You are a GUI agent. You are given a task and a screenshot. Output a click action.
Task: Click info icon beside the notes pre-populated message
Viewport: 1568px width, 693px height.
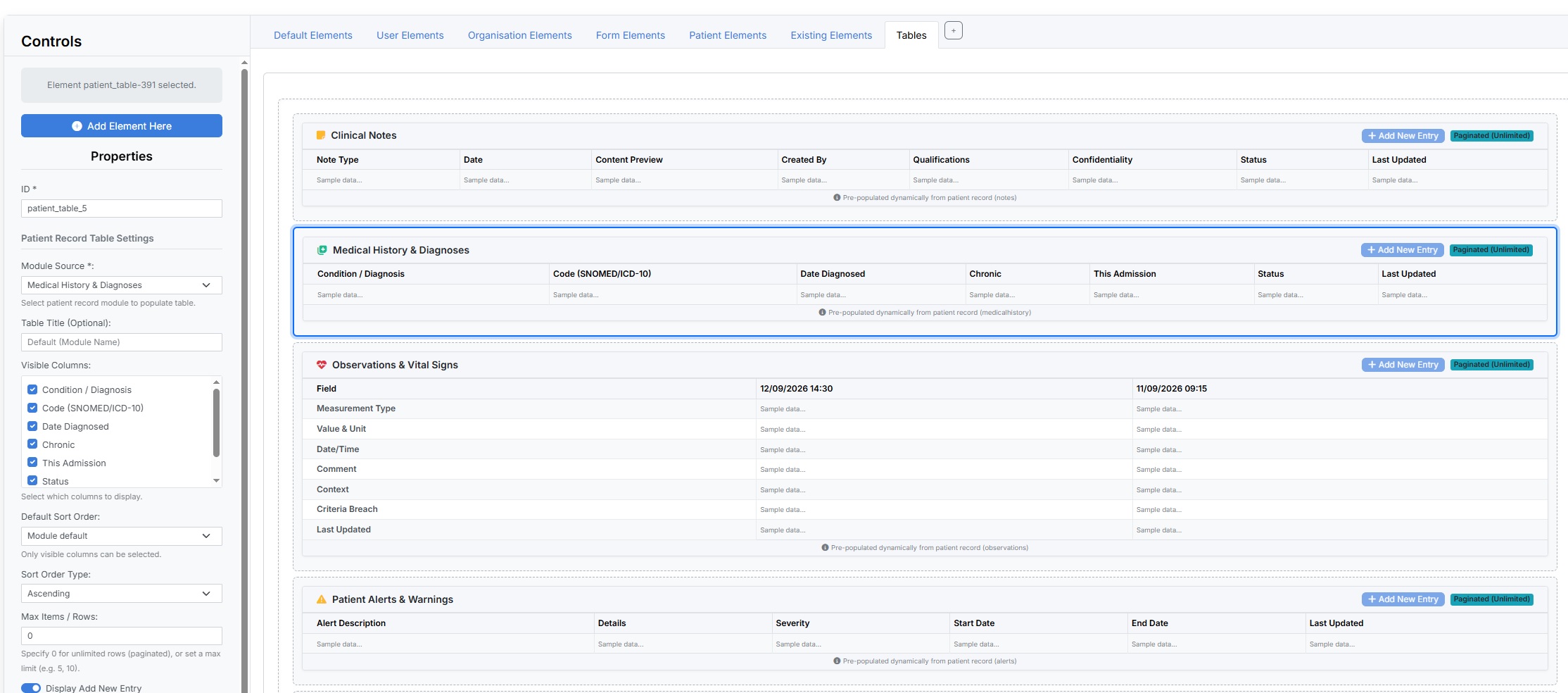click(837, 198)
